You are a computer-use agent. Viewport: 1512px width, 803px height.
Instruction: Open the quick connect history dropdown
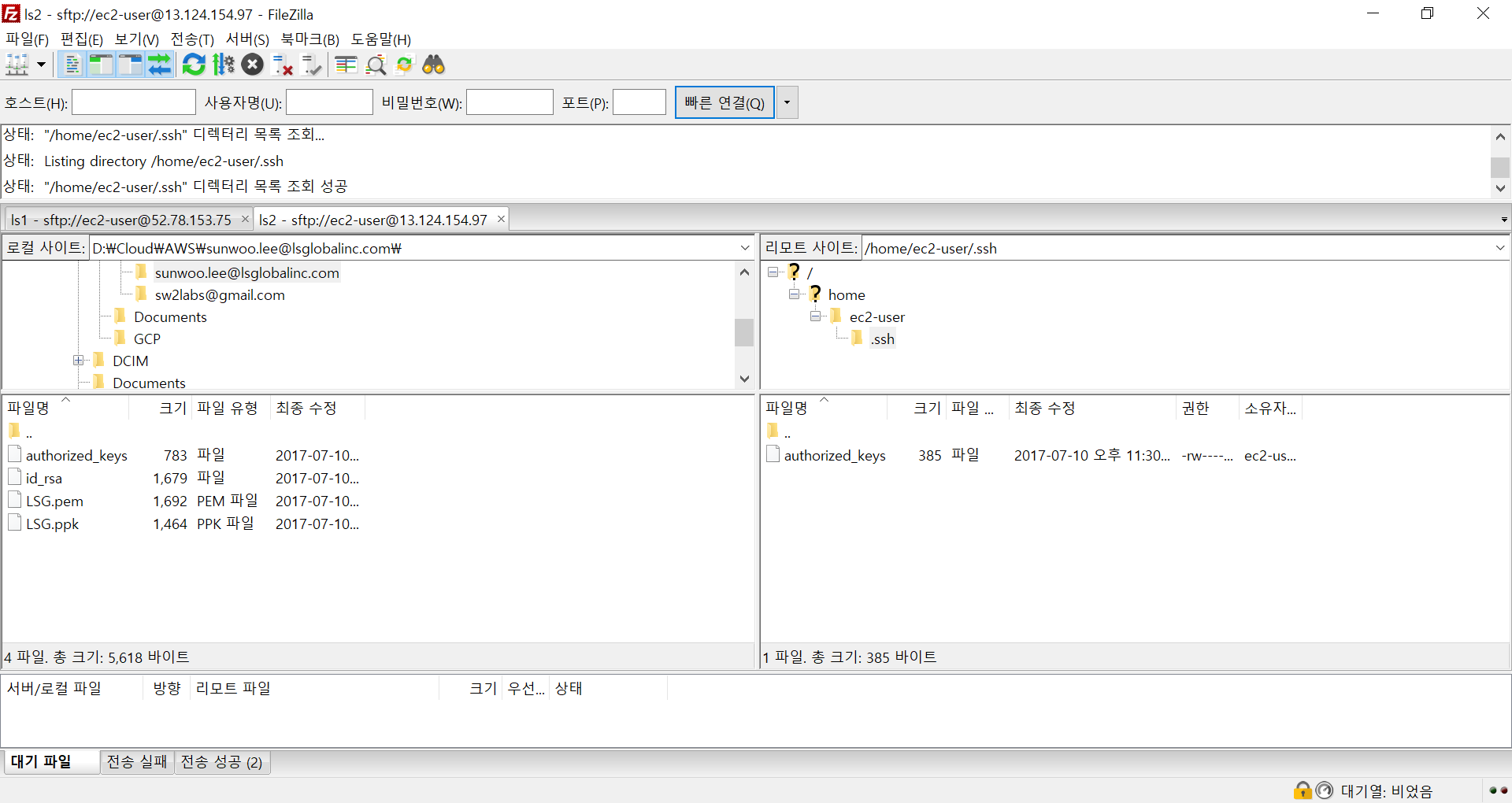[x=787, y=102]
